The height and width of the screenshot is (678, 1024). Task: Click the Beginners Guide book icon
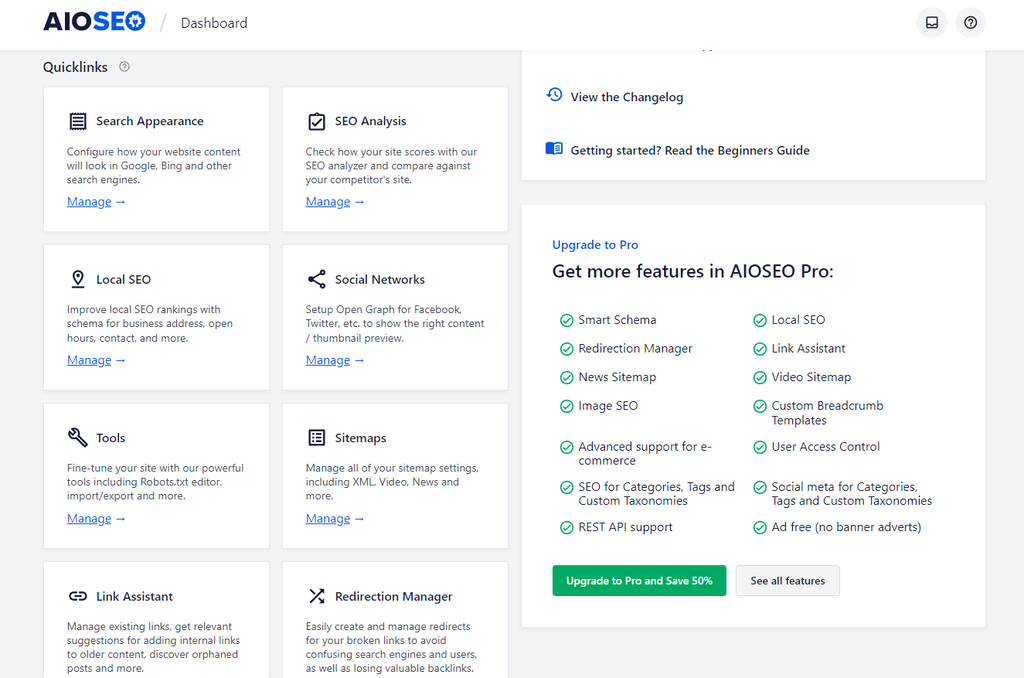(x=554, y=148)
